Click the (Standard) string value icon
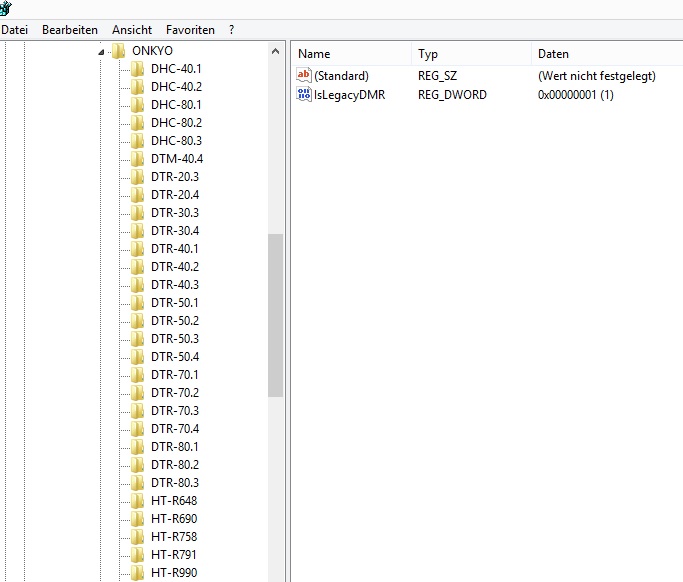This screenshot has width=683, height=582. coord(304,75)
